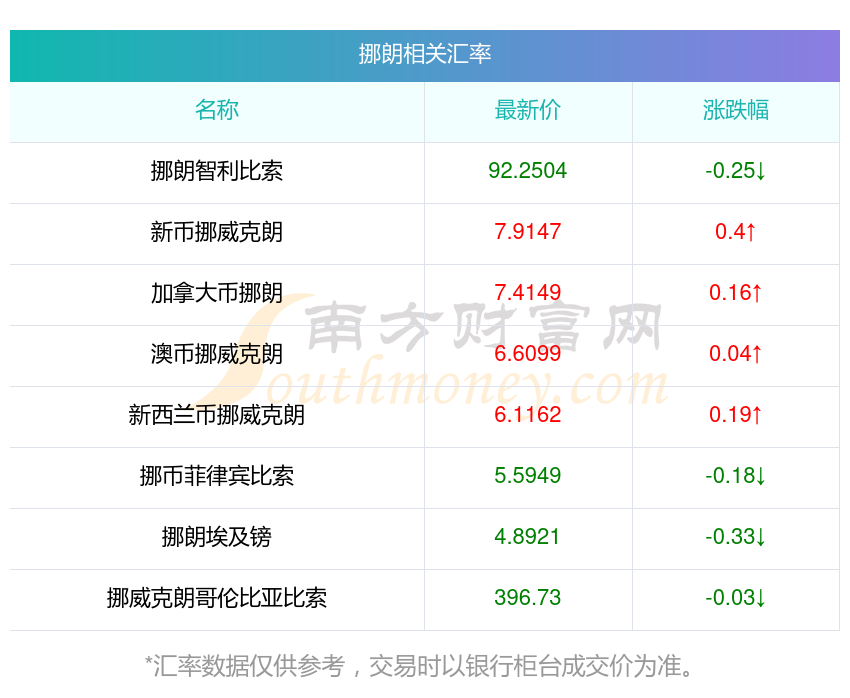The height and width of the screenshot is (698, 850).
Task: Click the price value 6.6099
Action: pos(527,354)
